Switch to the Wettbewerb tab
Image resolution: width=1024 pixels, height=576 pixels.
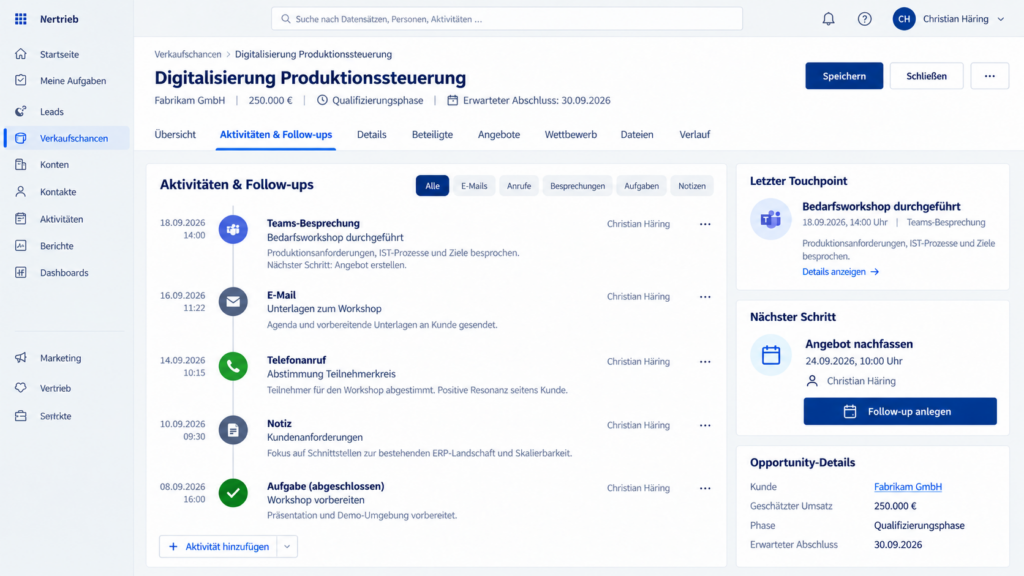(x=571, y=135)
